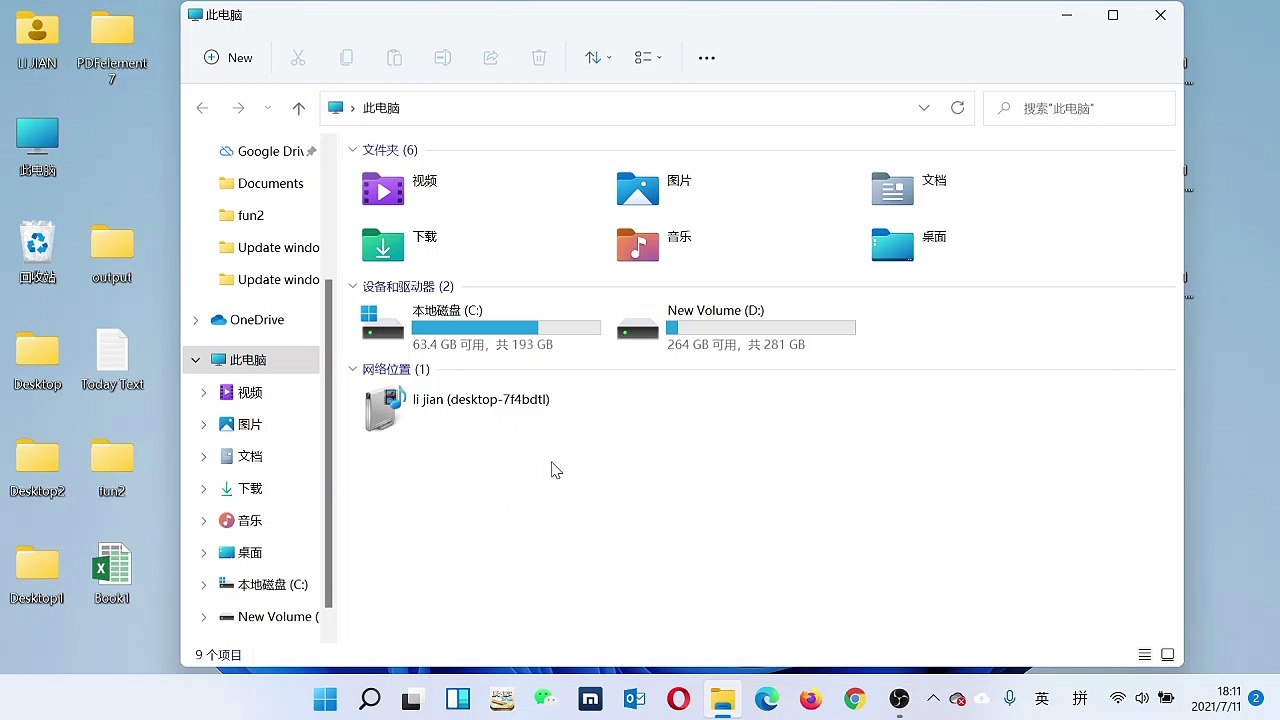Open the Sort options dropdown

(598, 58)
